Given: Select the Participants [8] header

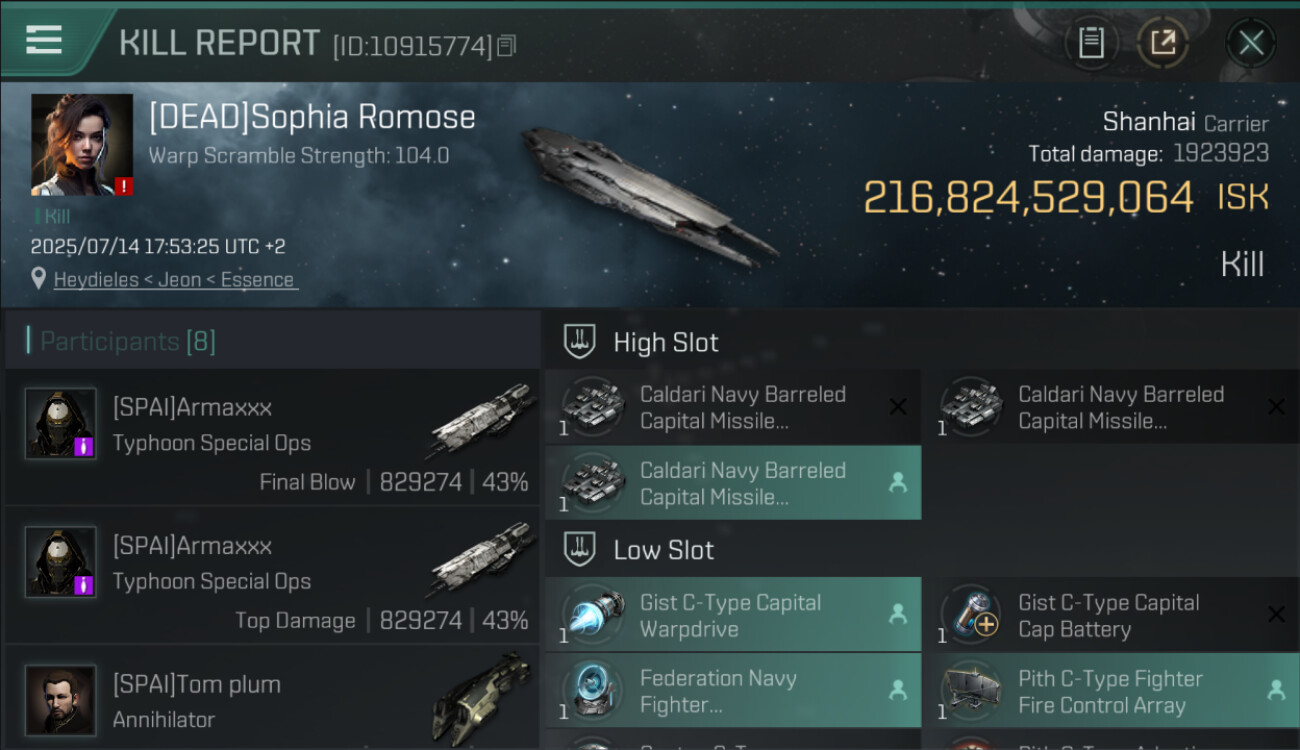Looking at the screenshot, I should (128, 342).
